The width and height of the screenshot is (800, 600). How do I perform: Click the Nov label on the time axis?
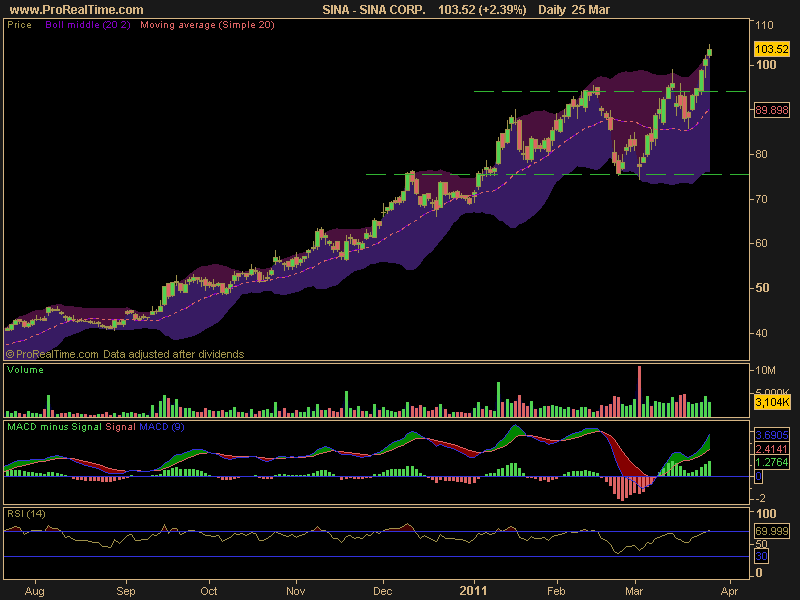click(x=296, y=591)
